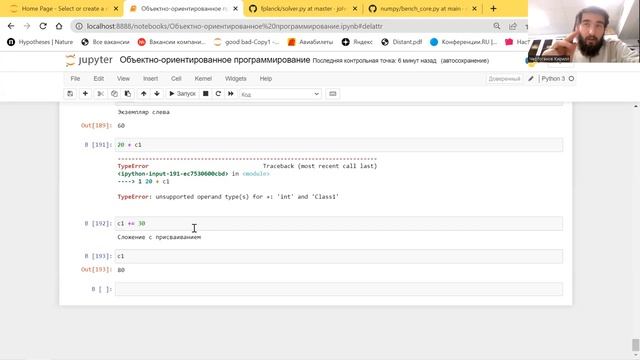Close the Home Page tab
Viewport: 640px width, 360px height.
tap(116, 9)
